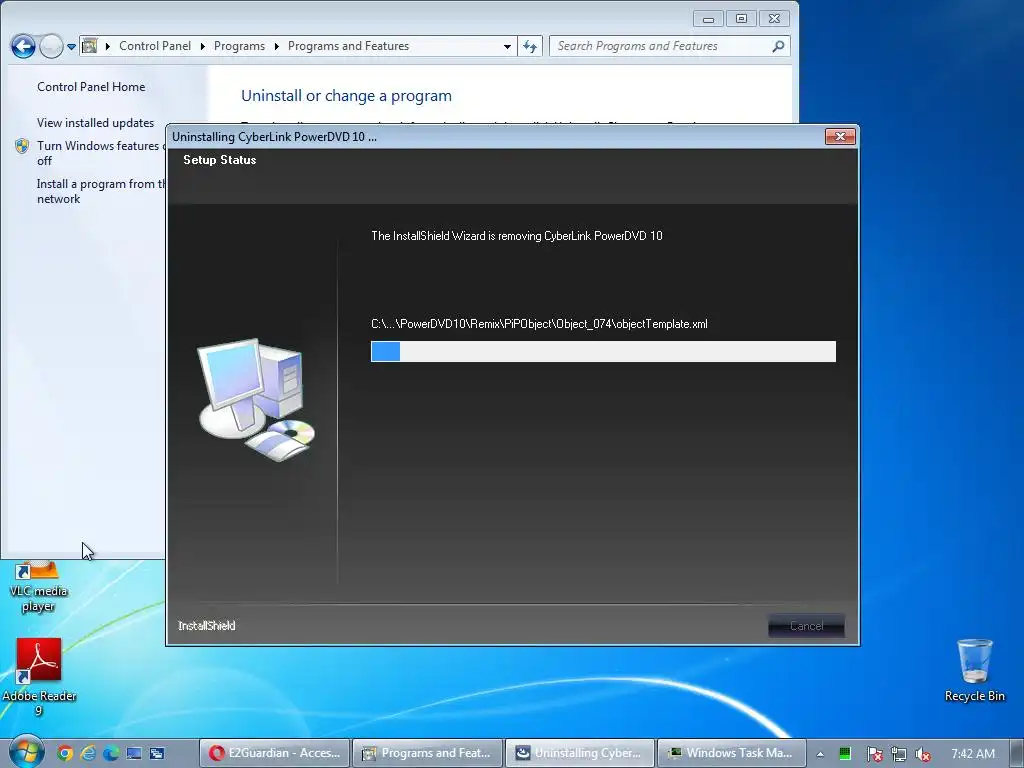Click Install a program from the network
The image size is (1024, 768).
101,191
